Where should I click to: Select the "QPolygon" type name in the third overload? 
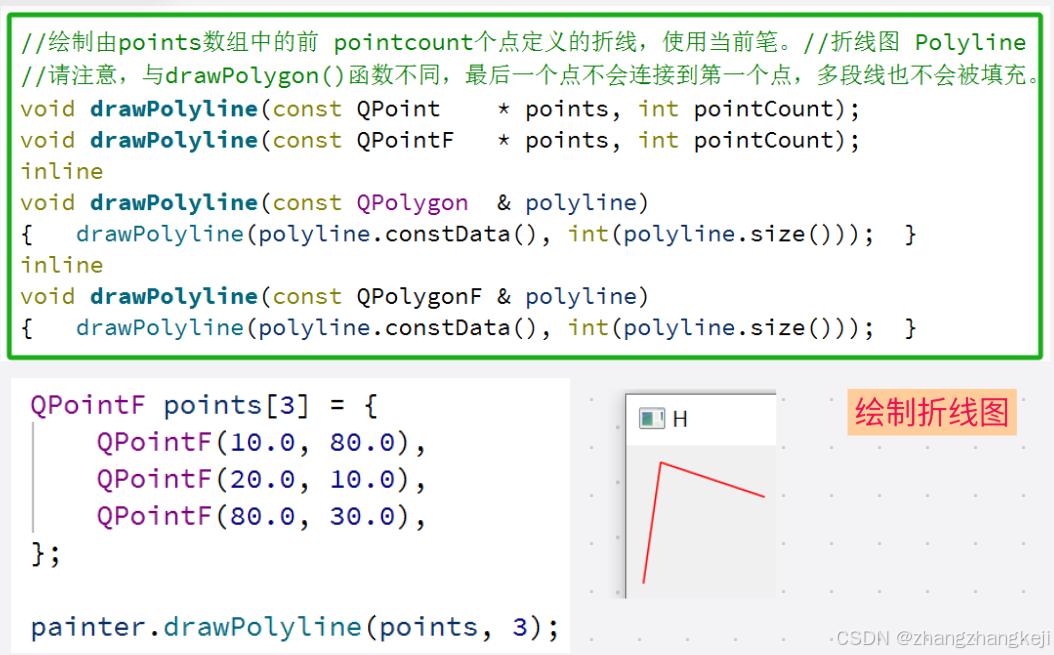412,202
